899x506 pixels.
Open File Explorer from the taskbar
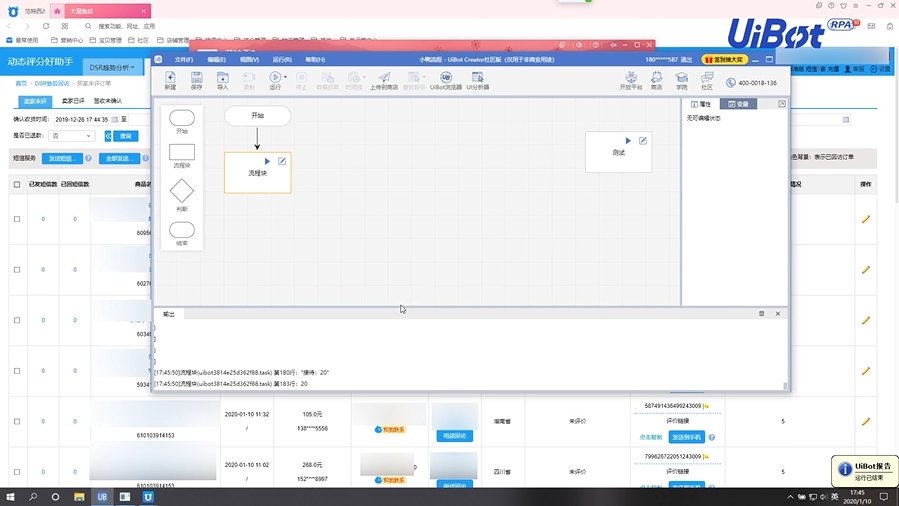tap(79, 497)
